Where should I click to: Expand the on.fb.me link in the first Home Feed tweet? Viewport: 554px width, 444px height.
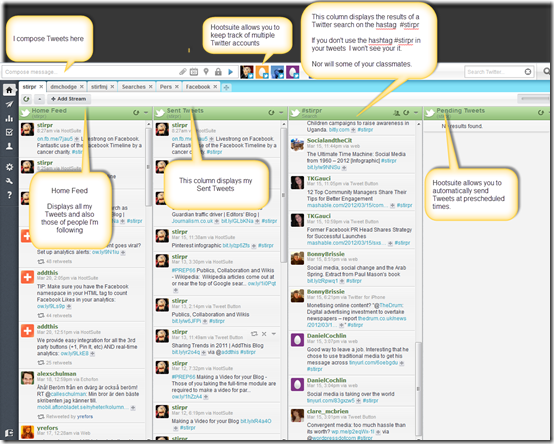(x=76, y=139)
